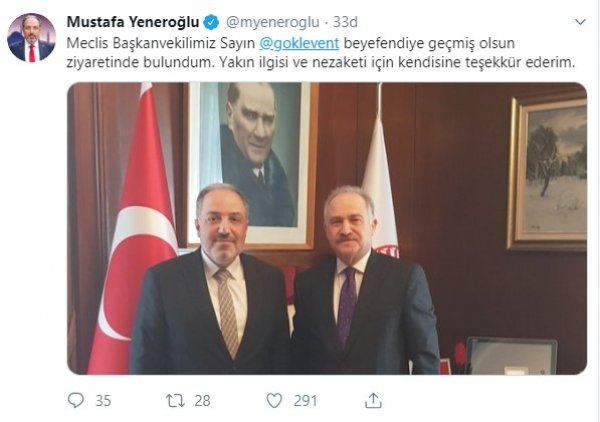Open Mustafa Yeneroğlu's profile avatar
Screen dimensions: 600x422
(x=32, y=37)
